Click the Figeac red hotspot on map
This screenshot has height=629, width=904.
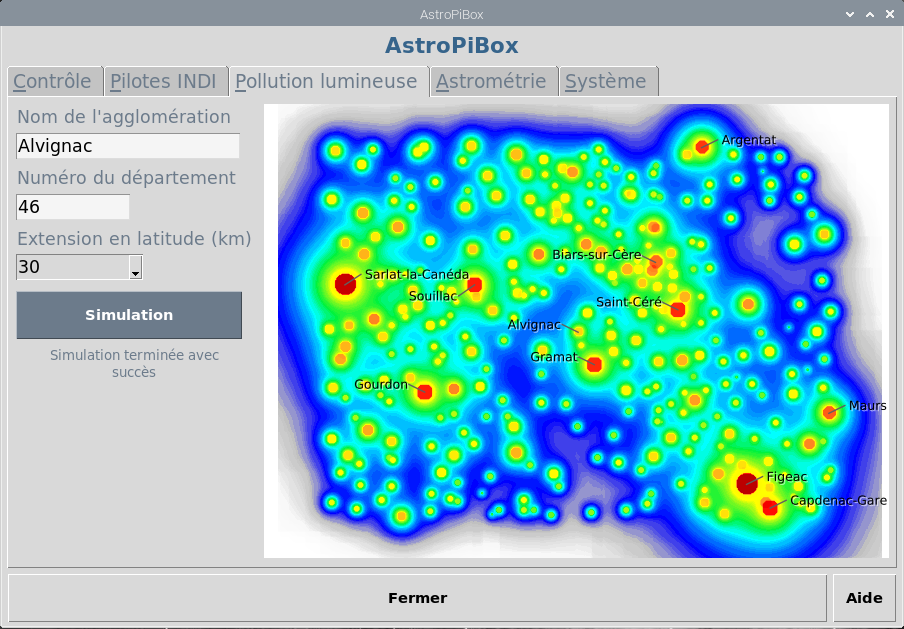coord(746,484)
